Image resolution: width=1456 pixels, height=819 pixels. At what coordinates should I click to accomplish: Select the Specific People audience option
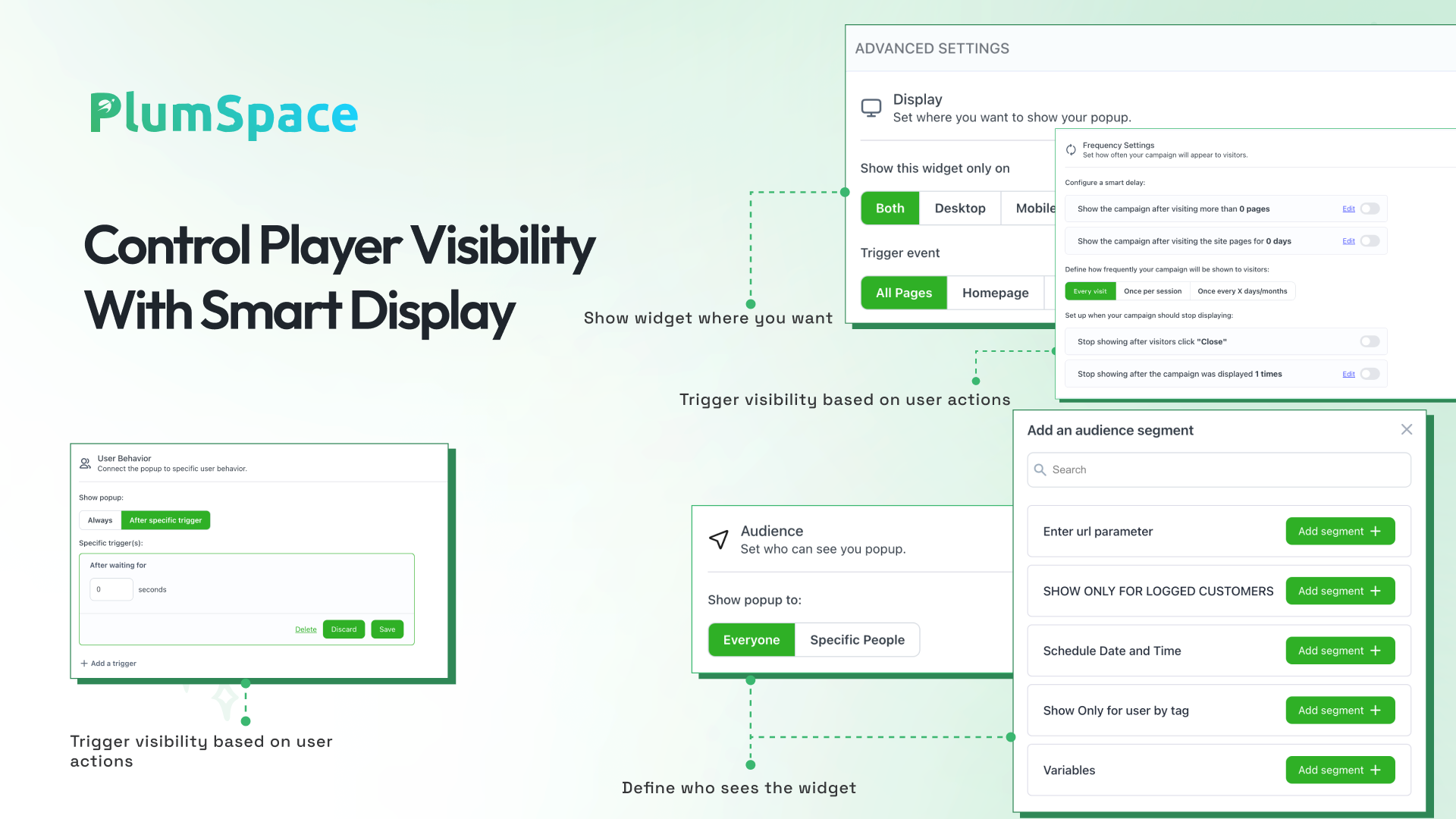(x=857, y=640)
